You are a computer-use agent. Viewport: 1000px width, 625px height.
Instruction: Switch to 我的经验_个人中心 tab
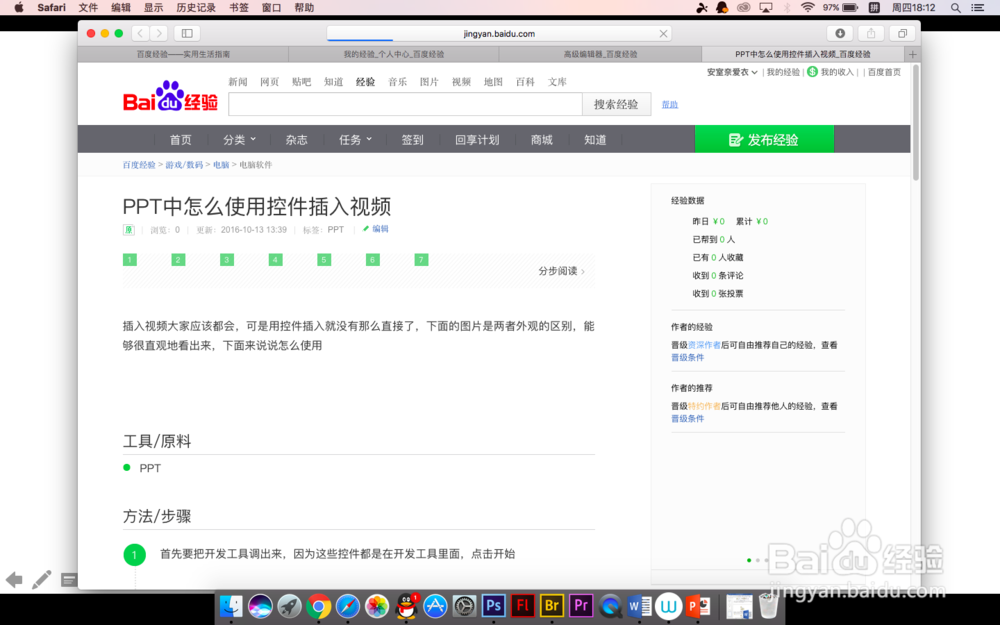[x=393, y=54]
